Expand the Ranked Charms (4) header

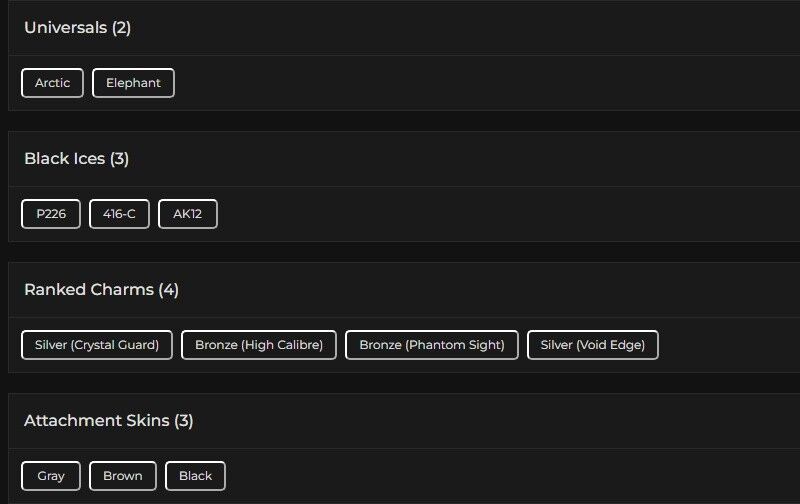[x=101, y=290]
